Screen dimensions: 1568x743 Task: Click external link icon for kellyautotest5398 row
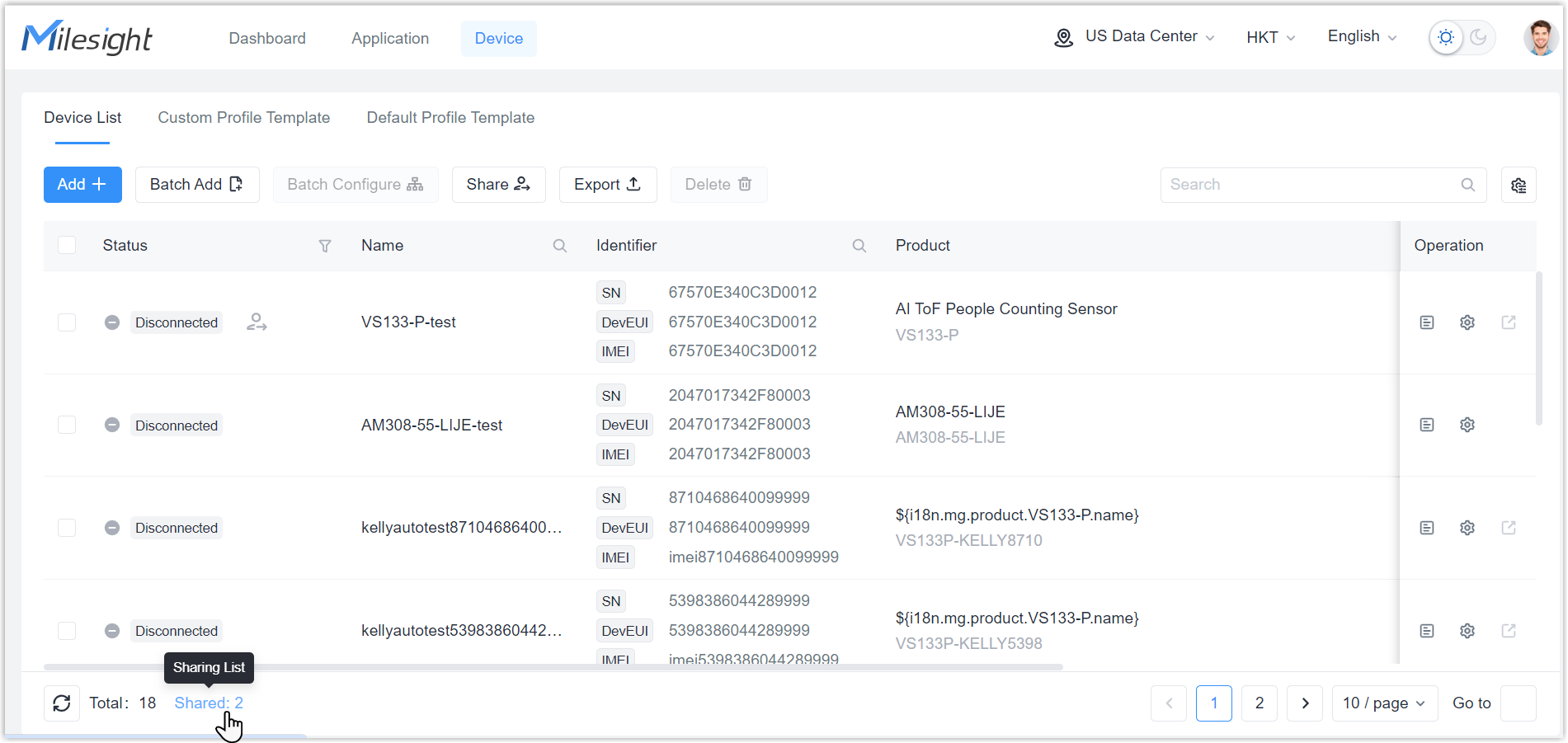click(1509, 631)
